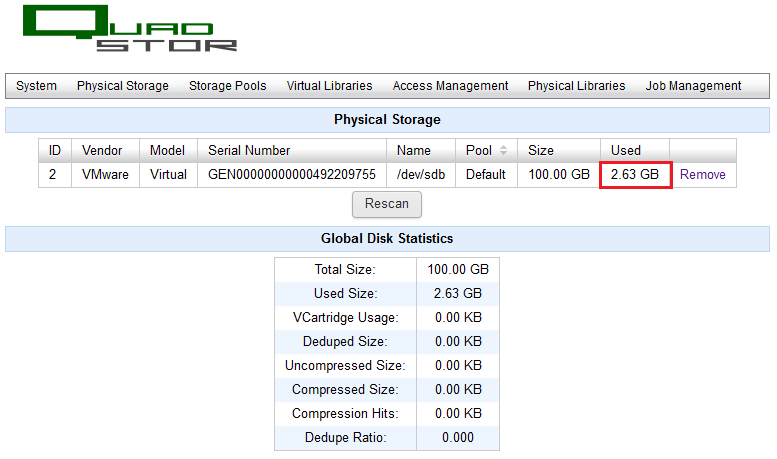This screenshot has height=459, width=777.
Task: Select the VMware vendor cell
Action: point(106,174)
